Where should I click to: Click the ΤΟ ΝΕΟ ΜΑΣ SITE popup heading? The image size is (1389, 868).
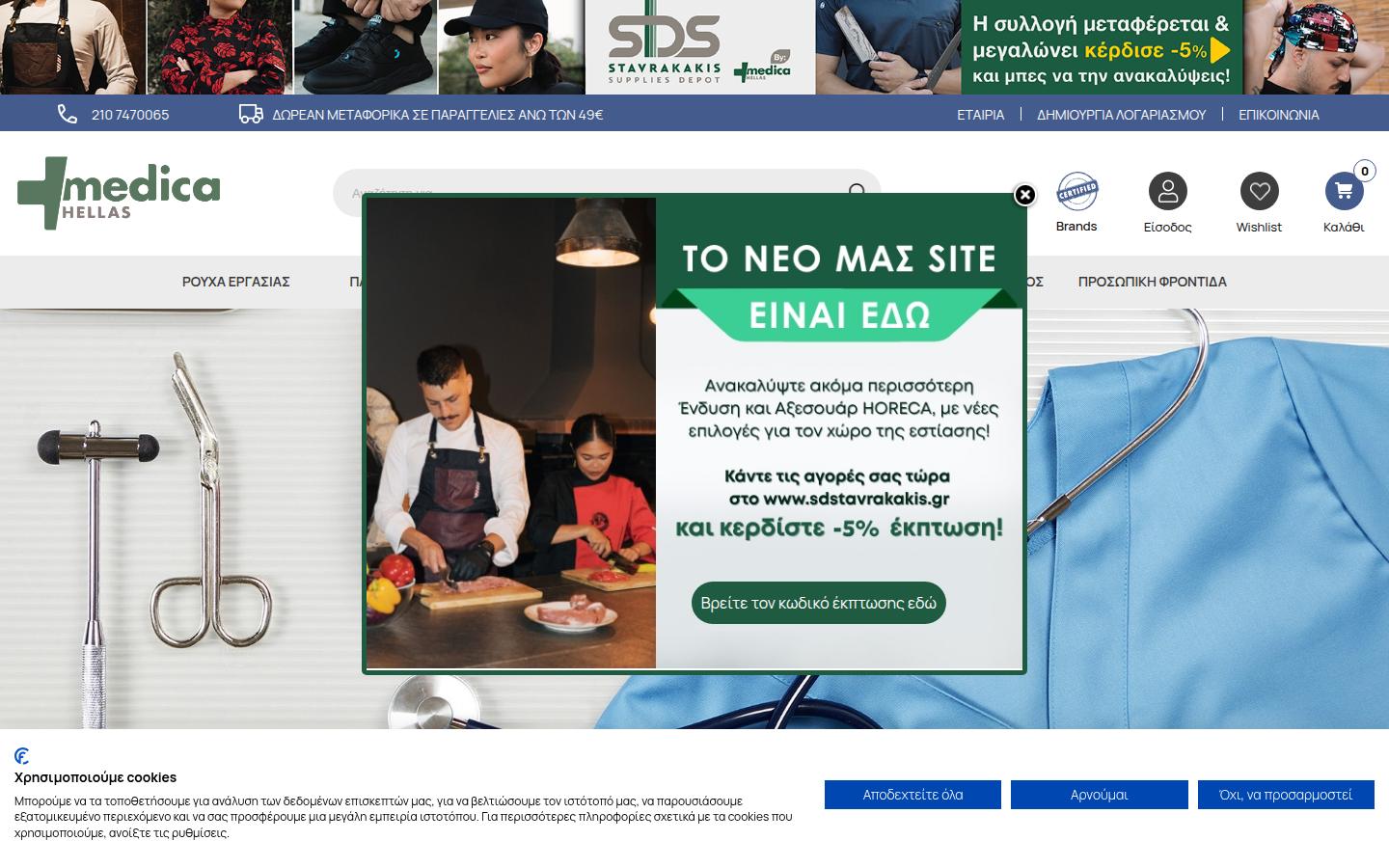coord(839,258)
